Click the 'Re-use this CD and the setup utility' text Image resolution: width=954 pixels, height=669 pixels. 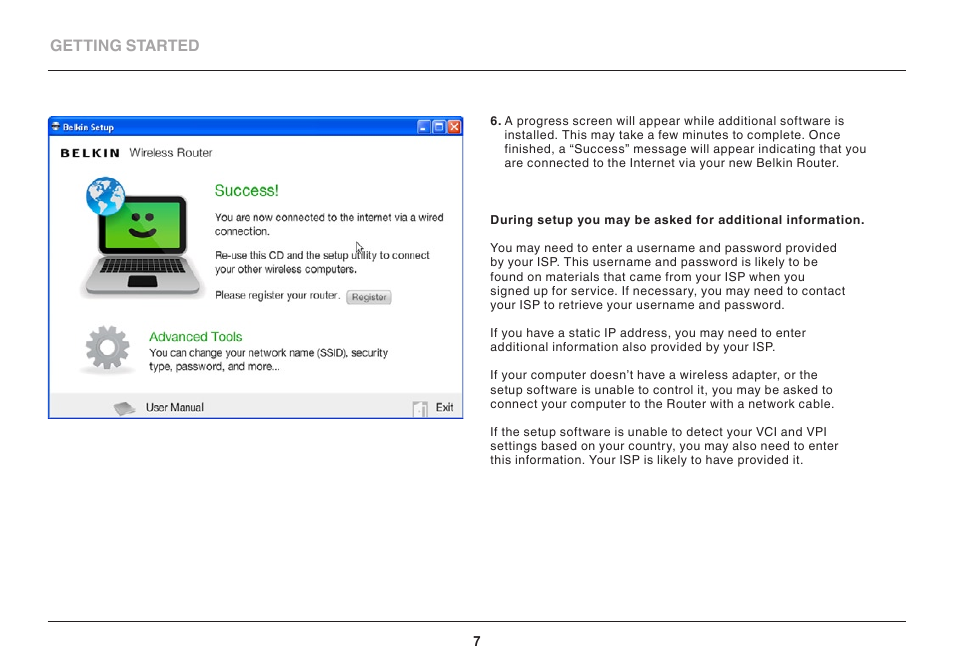pyautogui.click(x=322, y=262)
